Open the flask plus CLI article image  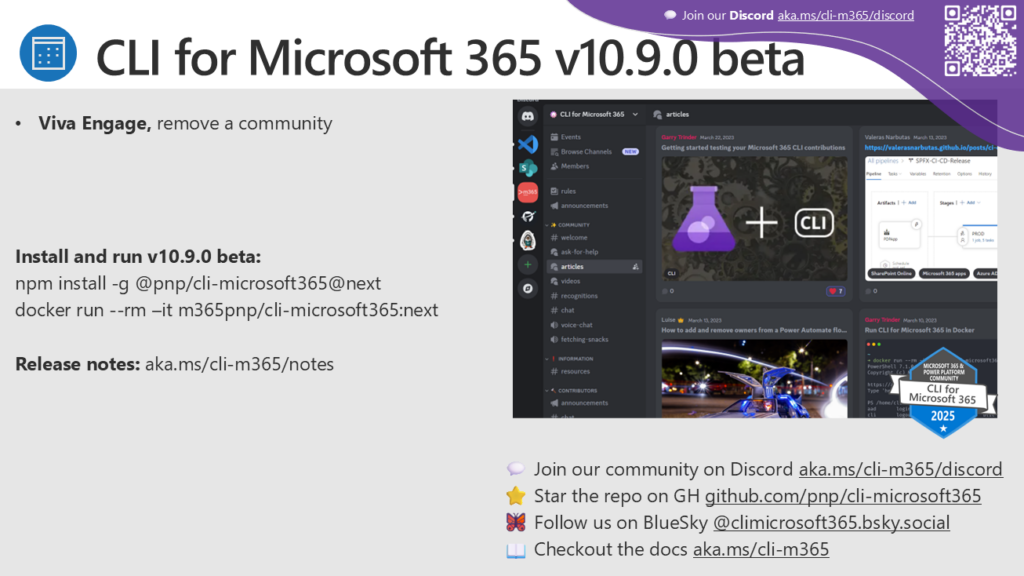[x=754, y=219]
